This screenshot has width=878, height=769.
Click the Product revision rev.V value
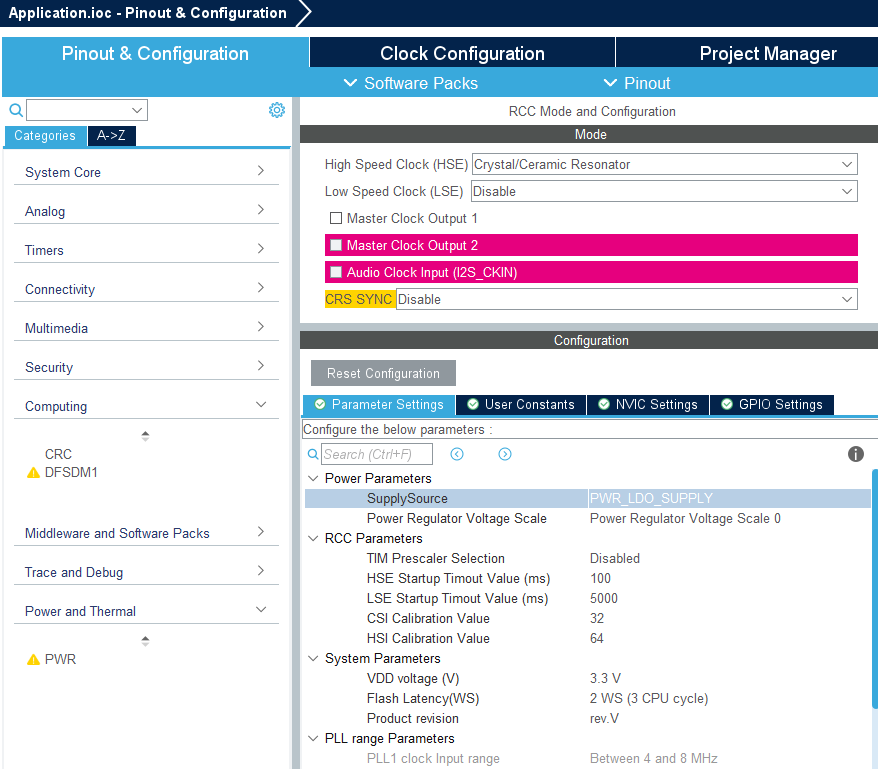coord(604,719)
